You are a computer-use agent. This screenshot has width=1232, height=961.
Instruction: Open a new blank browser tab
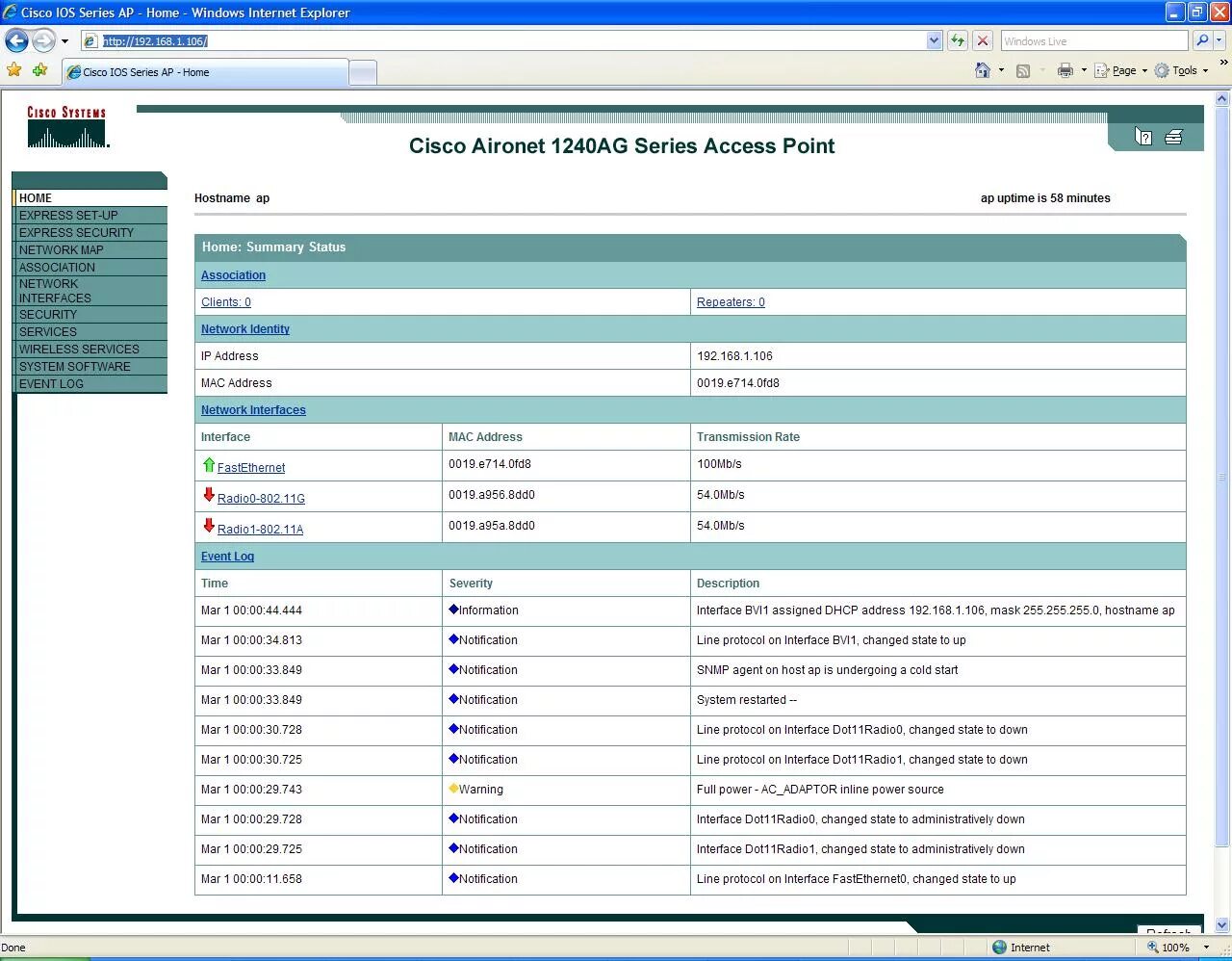point(363,72)
